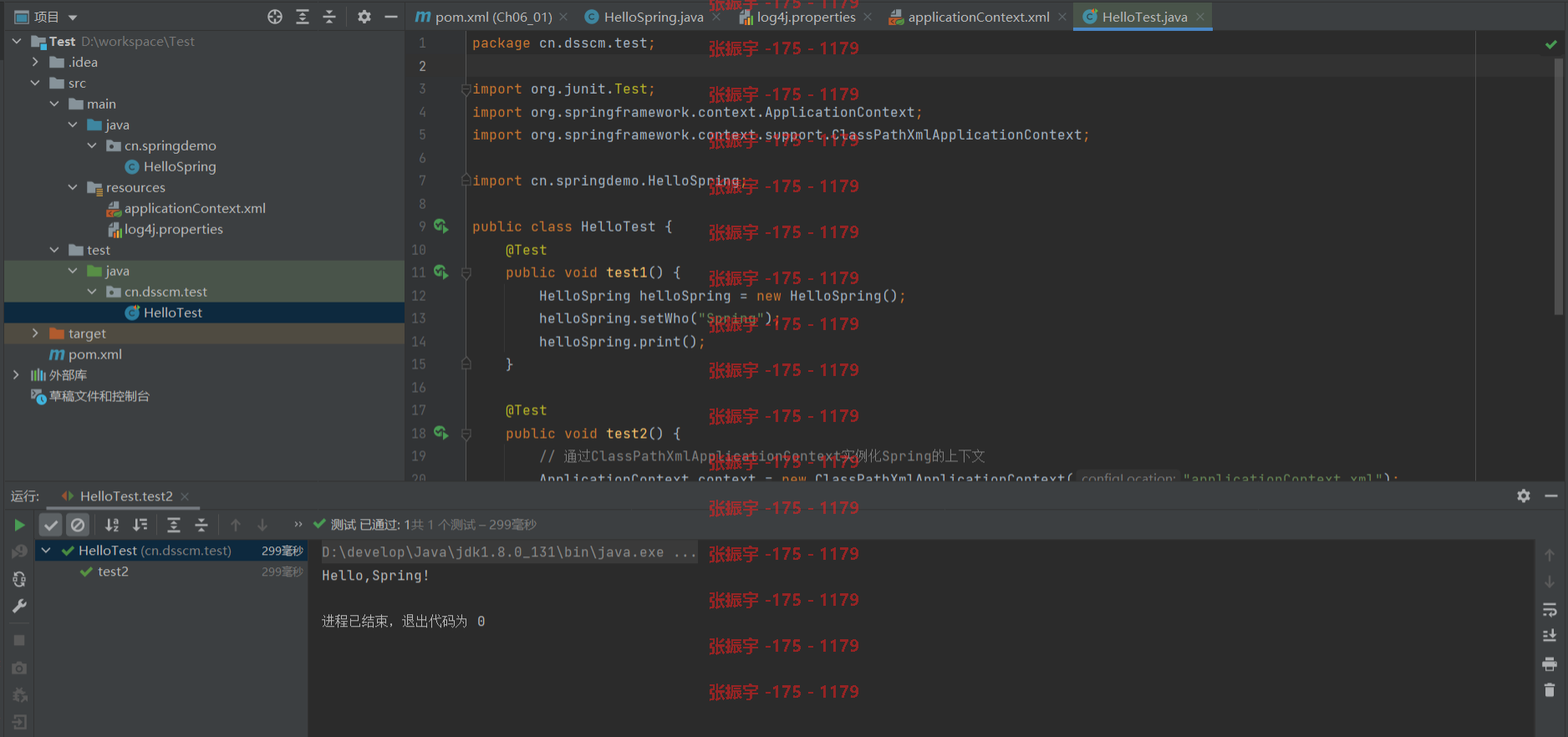Hide run panel with minus icon
This screenshot has height=737, width=1568.
tap(1551, 496)
